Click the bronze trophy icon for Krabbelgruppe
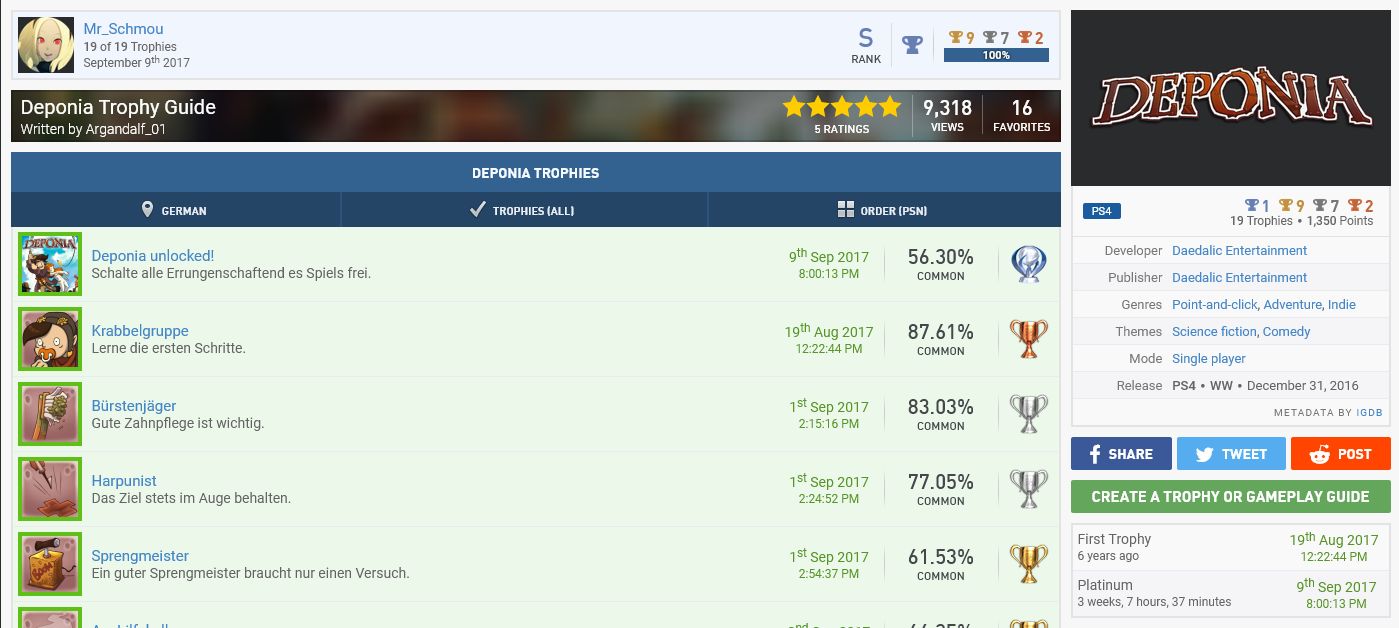 coord(1028,339)
